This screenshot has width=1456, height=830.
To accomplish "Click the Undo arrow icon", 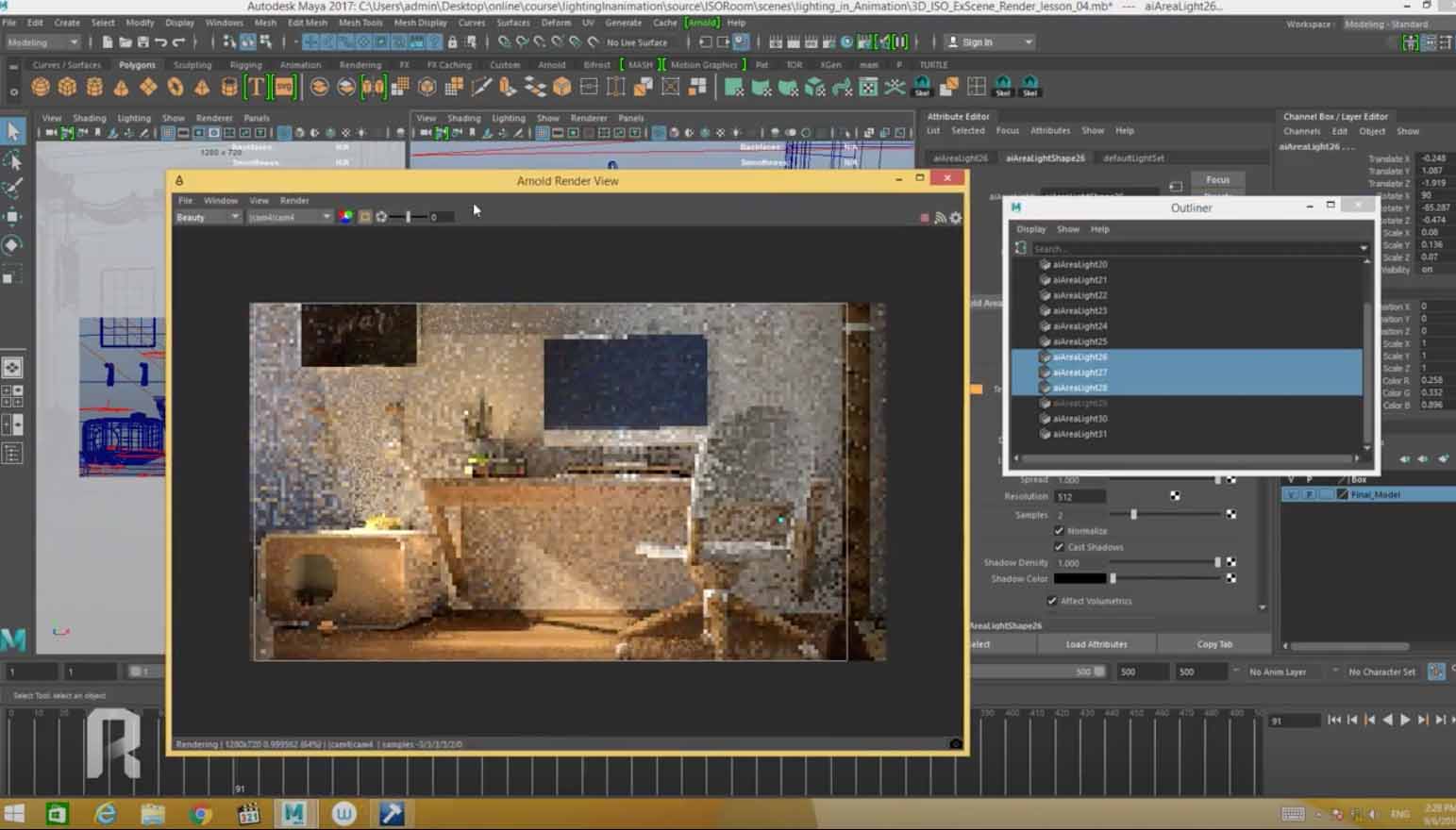I will [160, 42].
